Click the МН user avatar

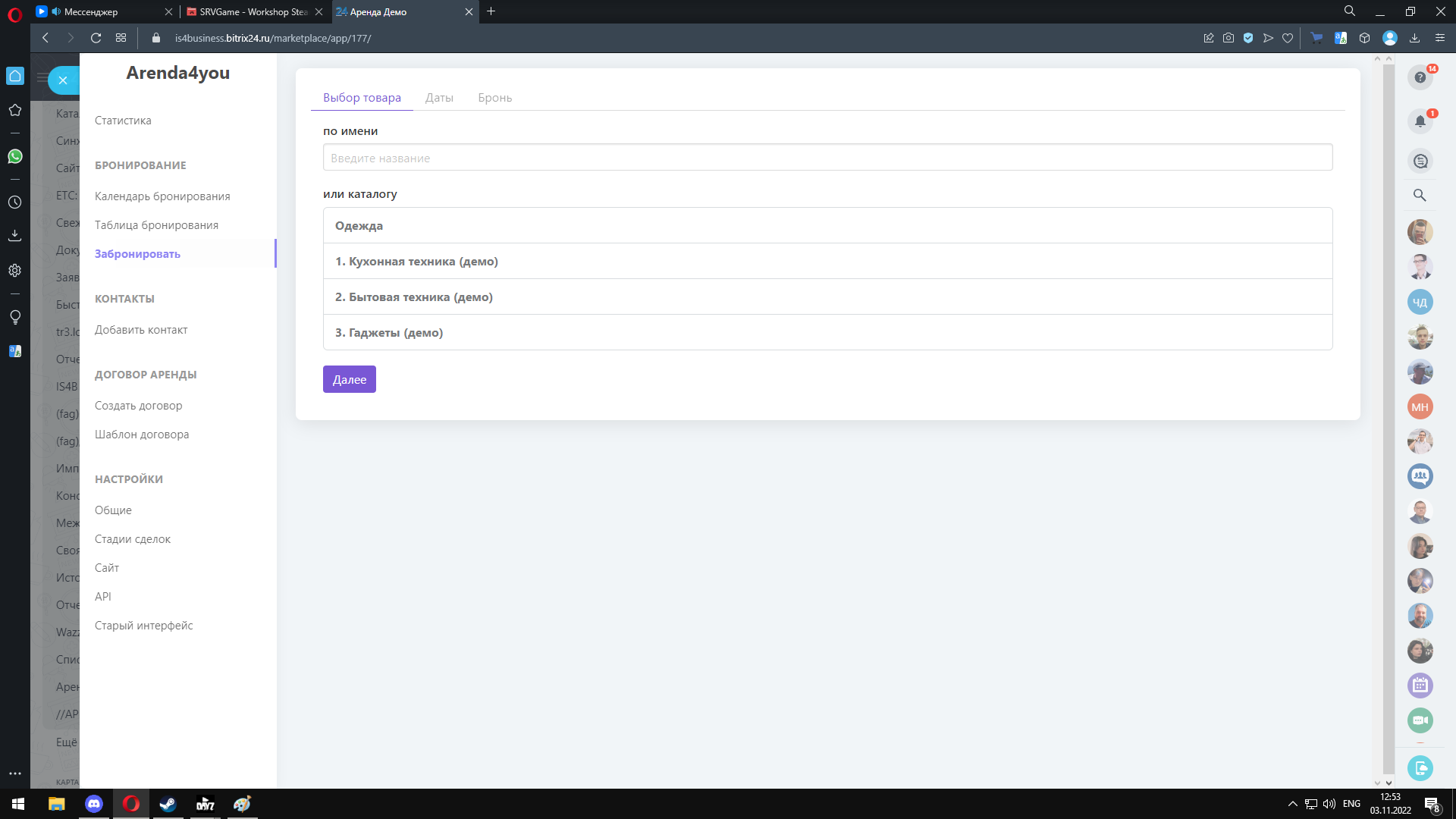(x=1420, y=407)
